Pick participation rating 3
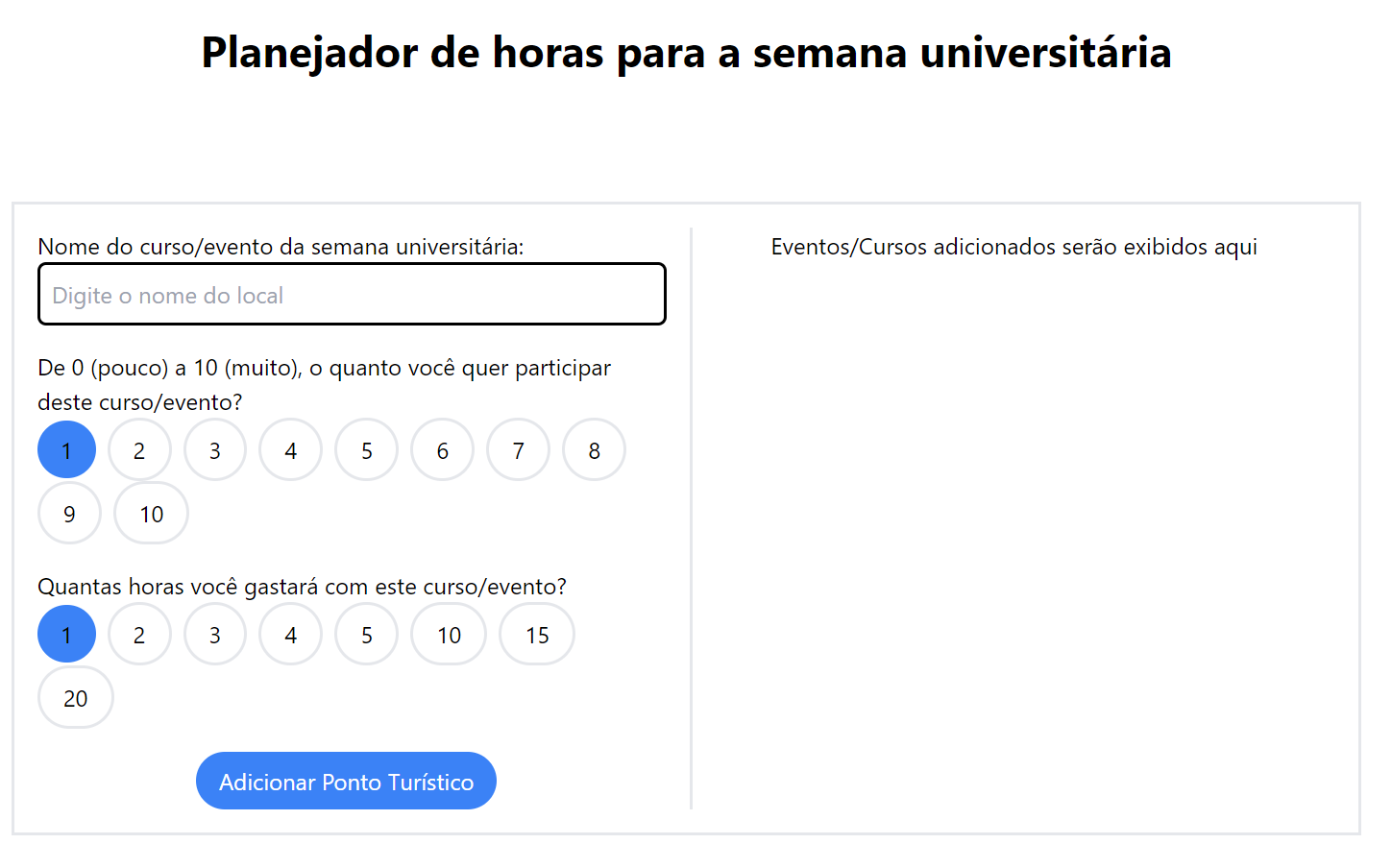The image size is (1392, 868). tap(214, 448)
